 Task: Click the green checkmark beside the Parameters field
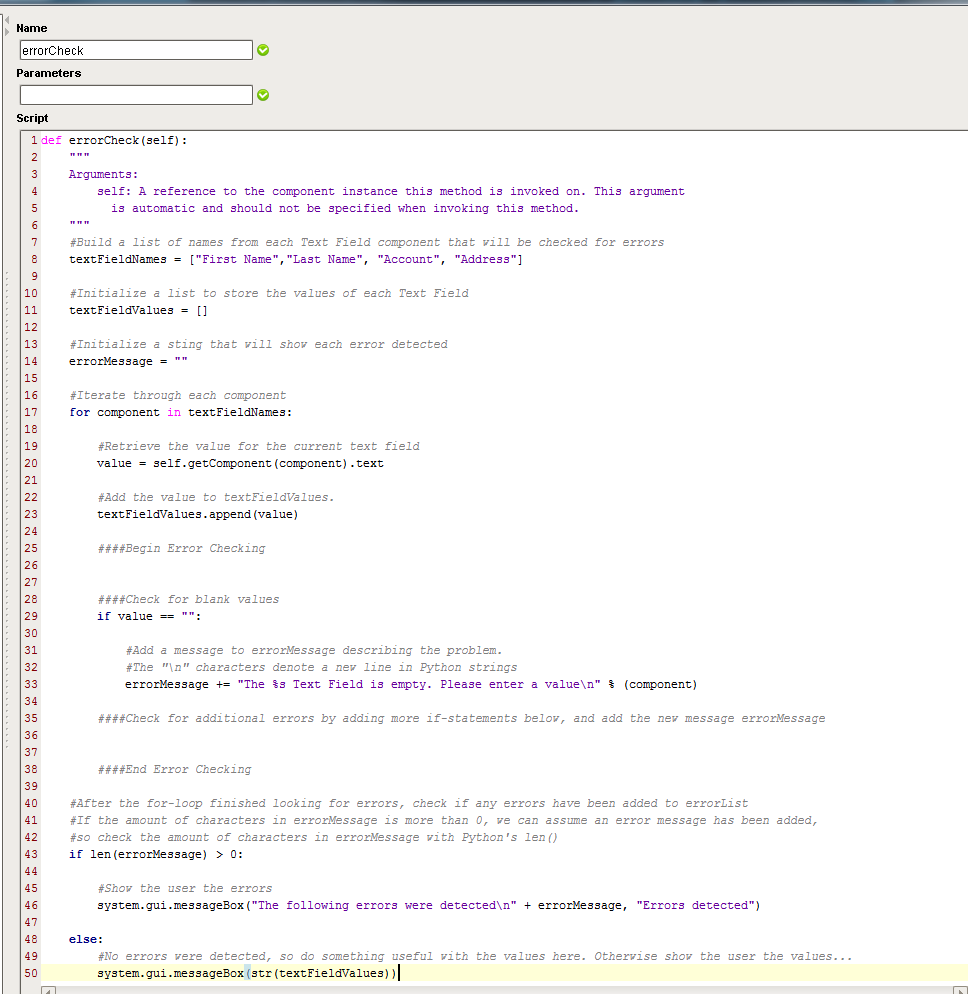263,95
